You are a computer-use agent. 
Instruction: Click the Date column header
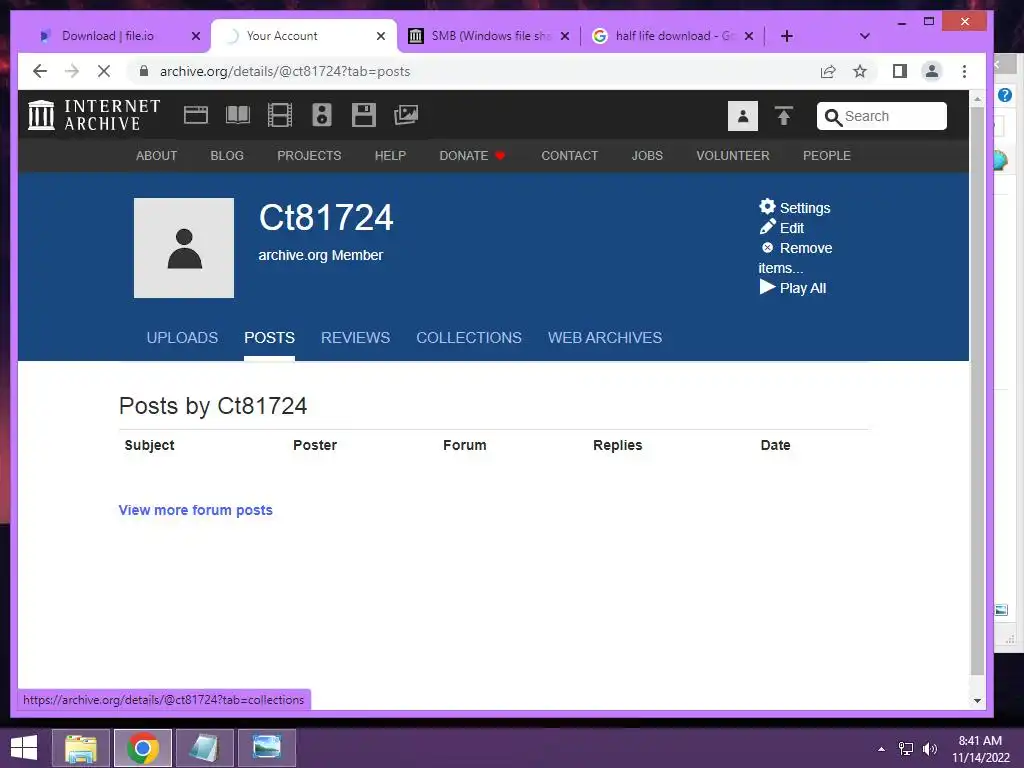click(x=775, y=445)
